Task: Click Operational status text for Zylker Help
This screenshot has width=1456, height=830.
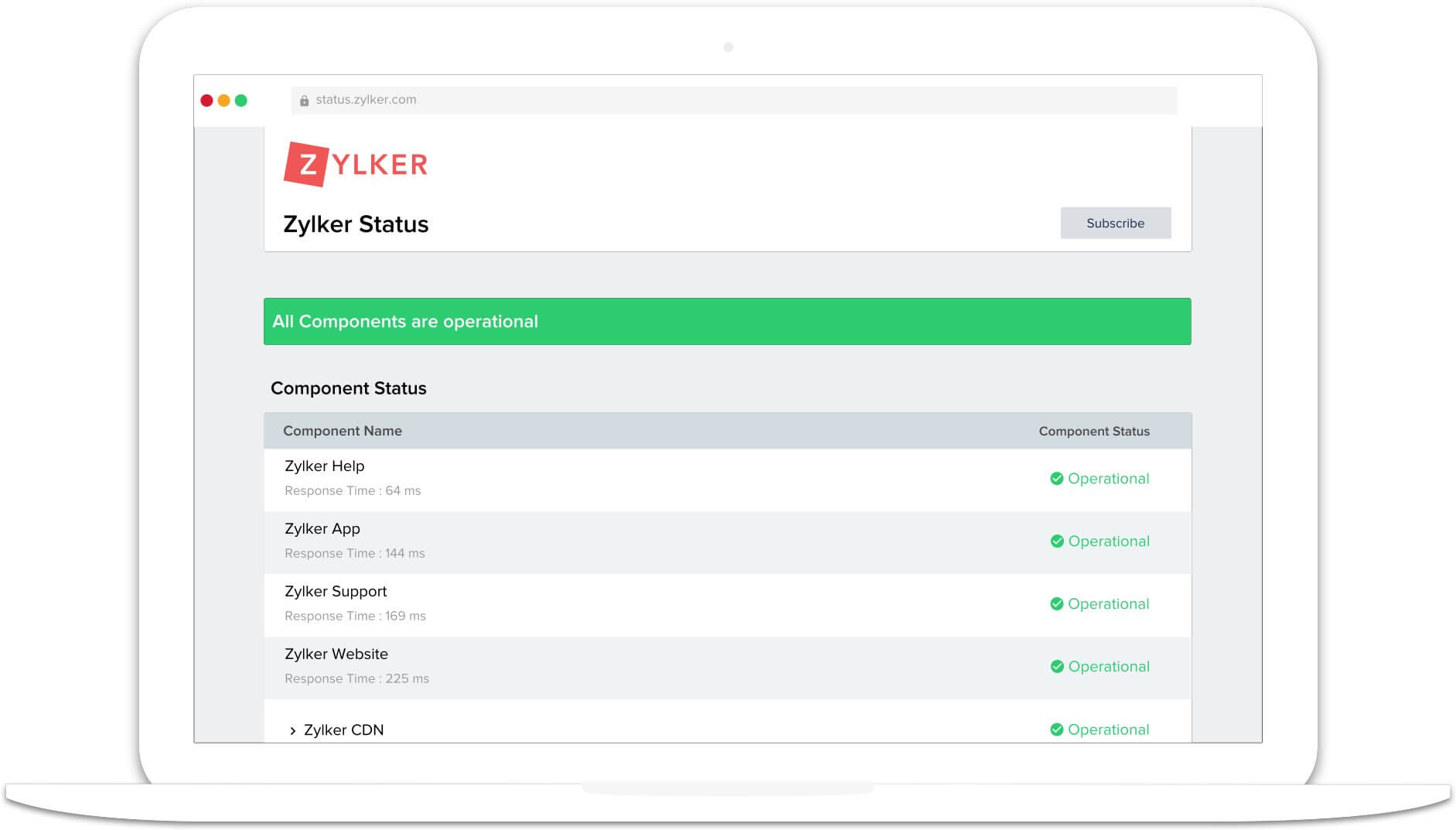Action: (1108, 479)
